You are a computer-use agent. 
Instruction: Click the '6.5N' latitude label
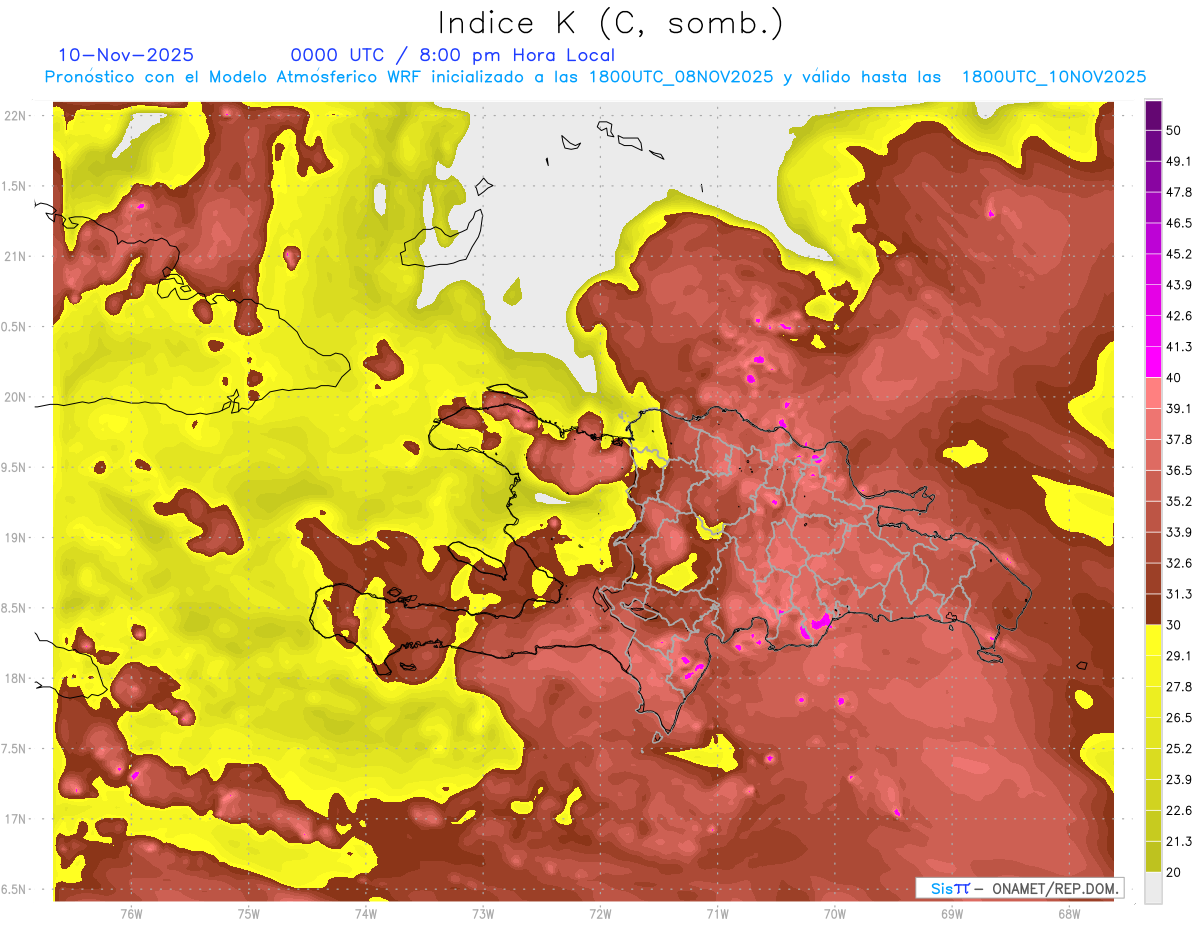(13, 889)
